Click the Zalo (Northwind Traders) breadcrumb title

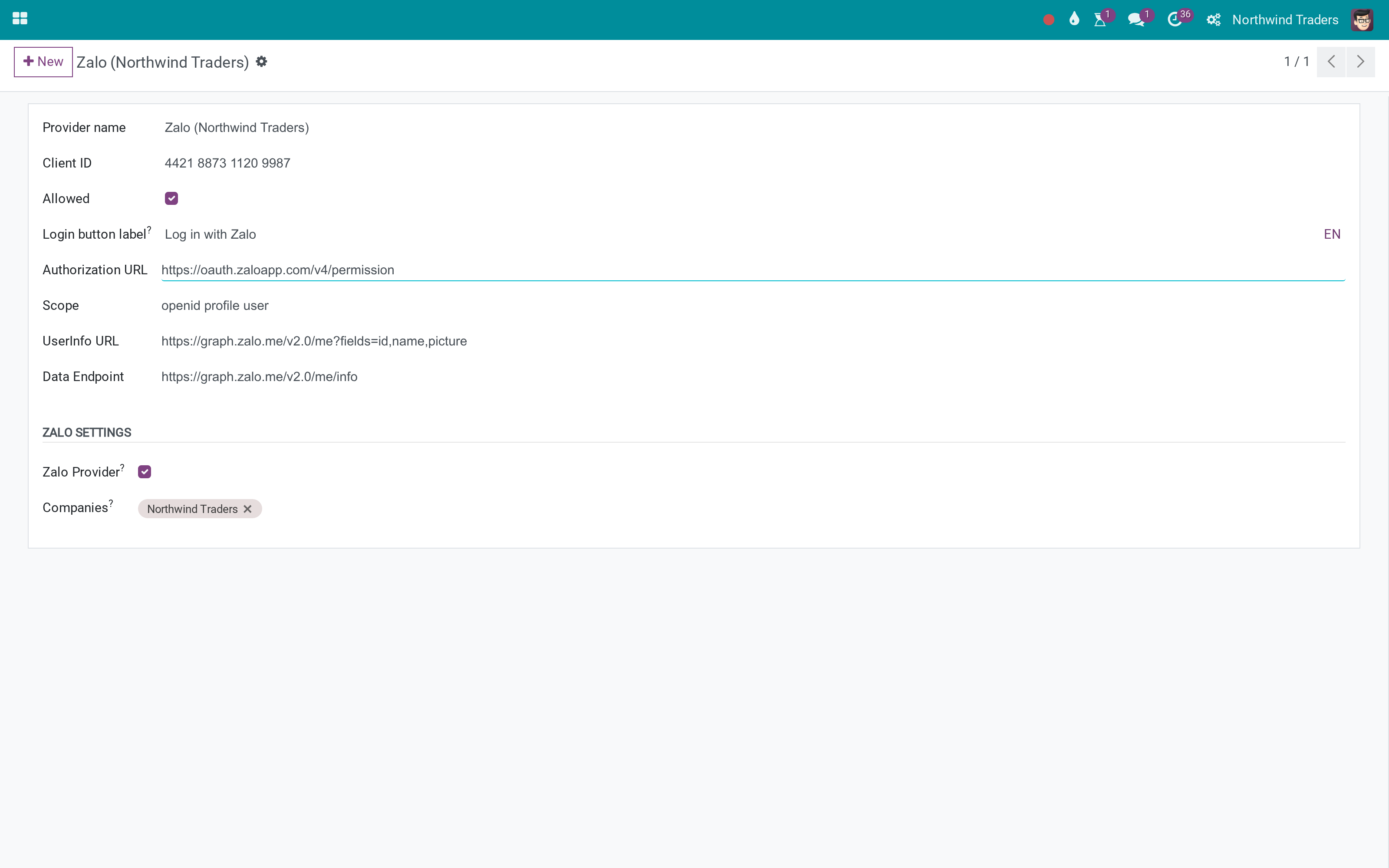[x=162, y=62]
